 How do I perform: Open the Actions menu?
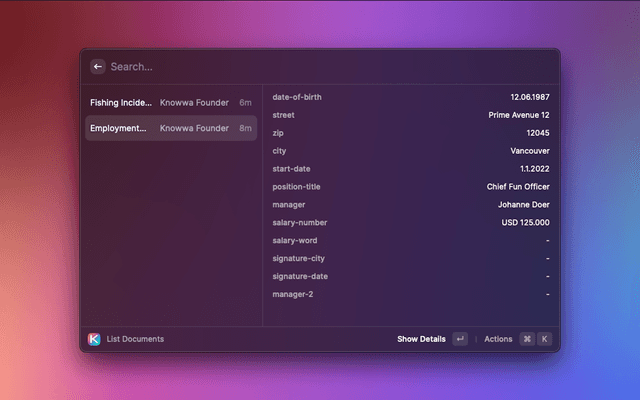click(498, 339)
